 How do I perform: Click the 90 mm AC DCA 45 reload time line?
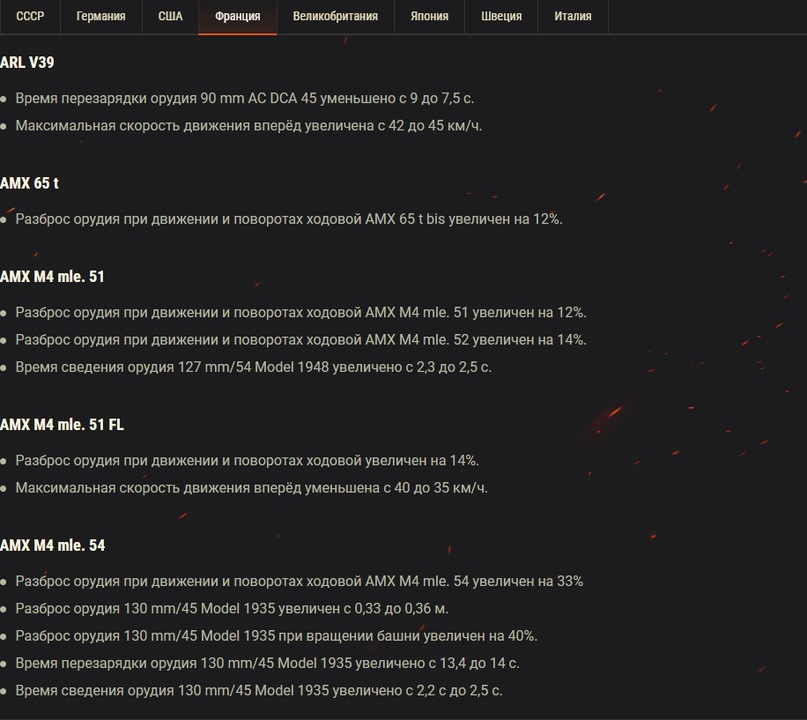coord(244,99)
